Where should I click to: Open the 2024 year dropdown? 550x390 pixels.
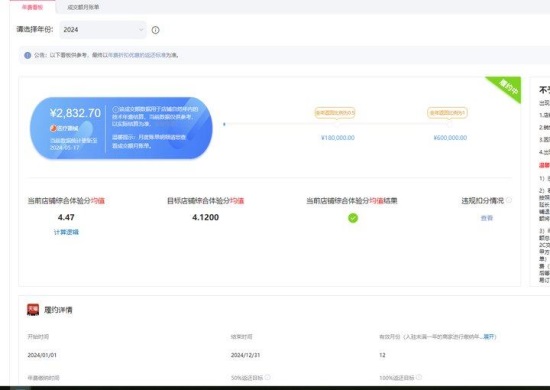coord(103,30)
